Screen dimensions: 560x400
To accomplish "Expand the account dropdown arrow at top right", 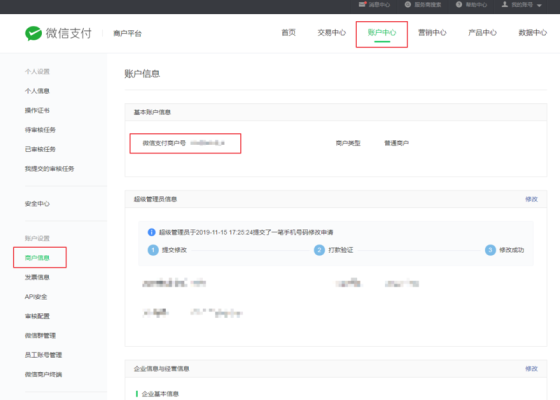I will point(539,5).
